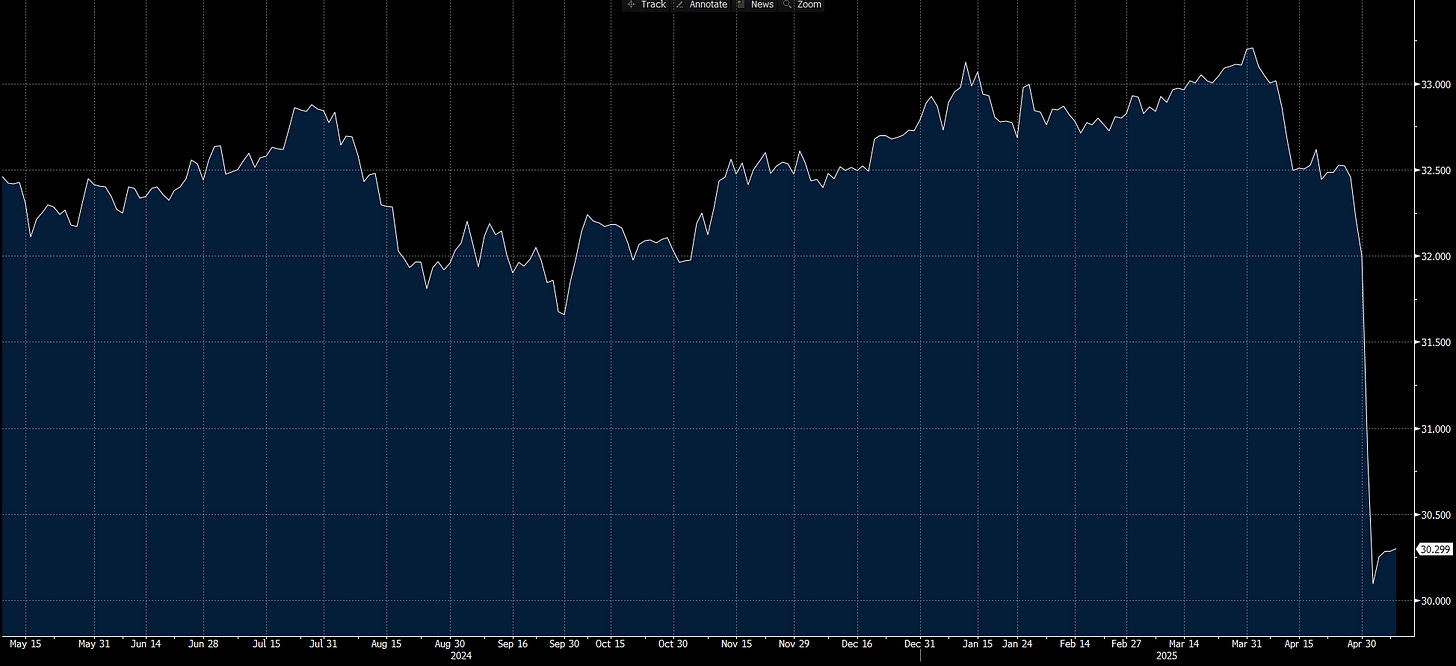This screenshot has height=666, width=1456.
Task: Click the Feb 27 date label
Action: (1126, 644)
